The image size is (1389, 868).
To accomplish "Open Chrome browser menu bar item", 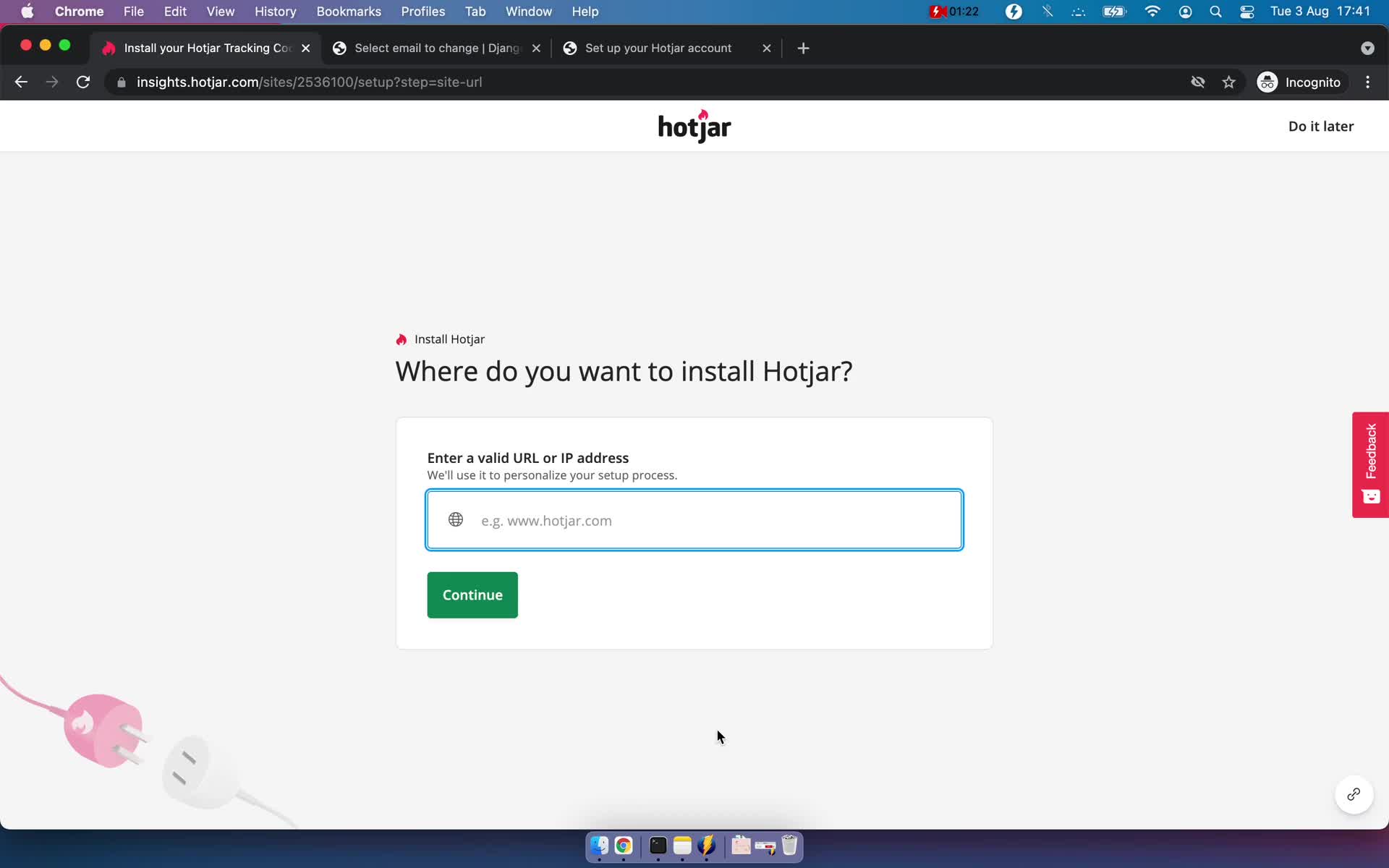I will coord(79,11).
